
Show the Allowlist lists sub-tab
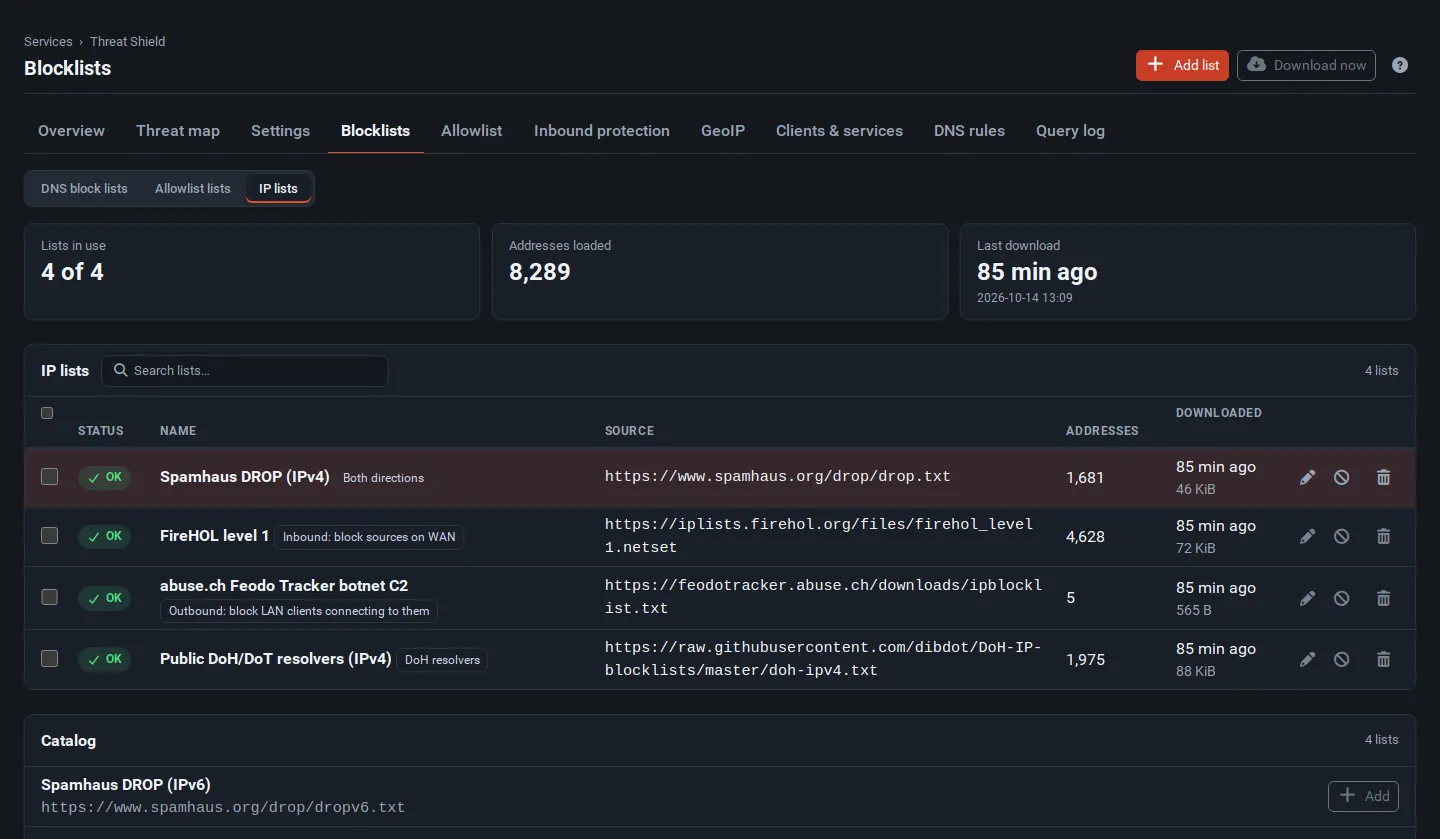click(193, 188)
